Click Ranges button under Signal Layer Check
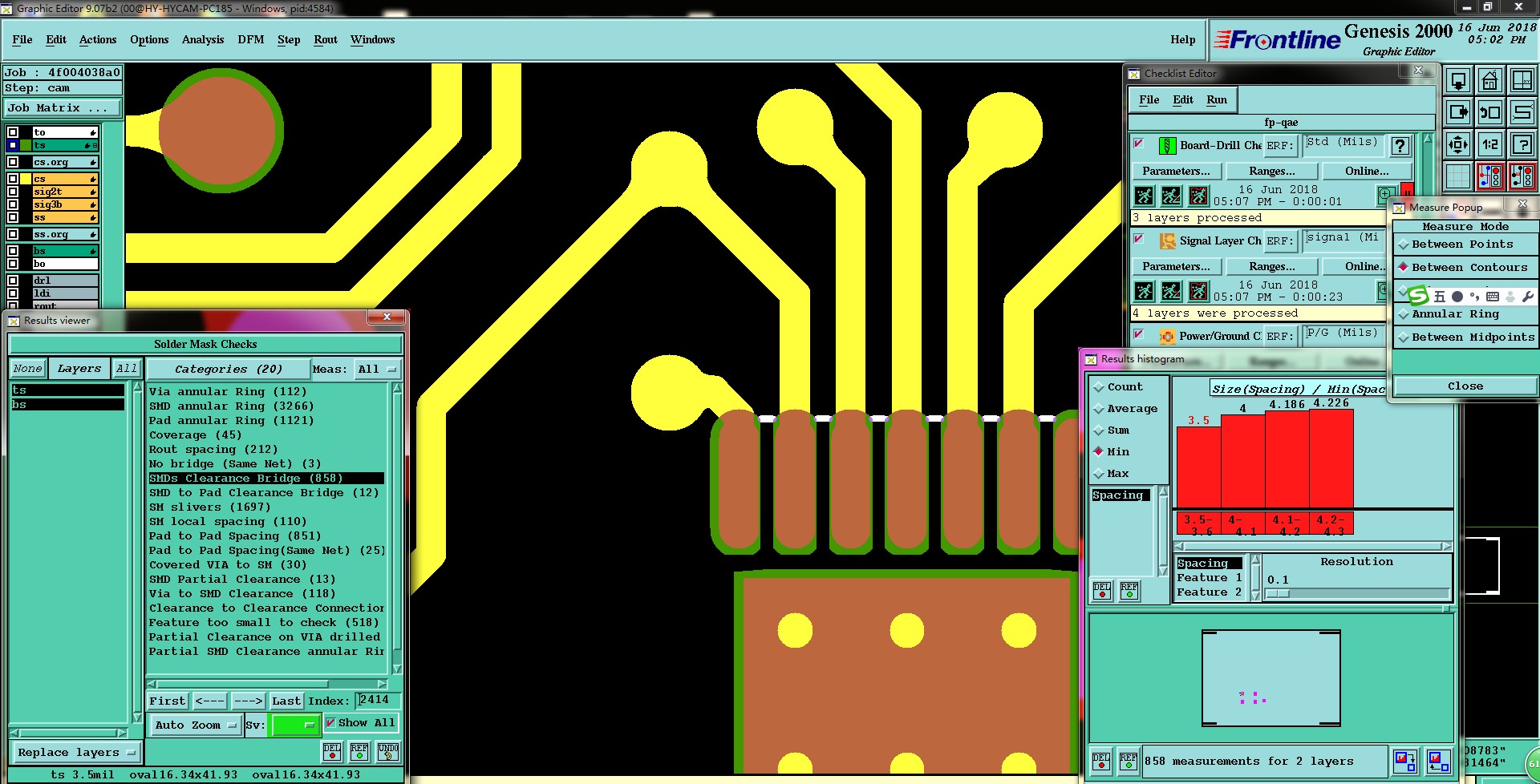Screen dimensions: 1540x784 tap(1272, 266)
